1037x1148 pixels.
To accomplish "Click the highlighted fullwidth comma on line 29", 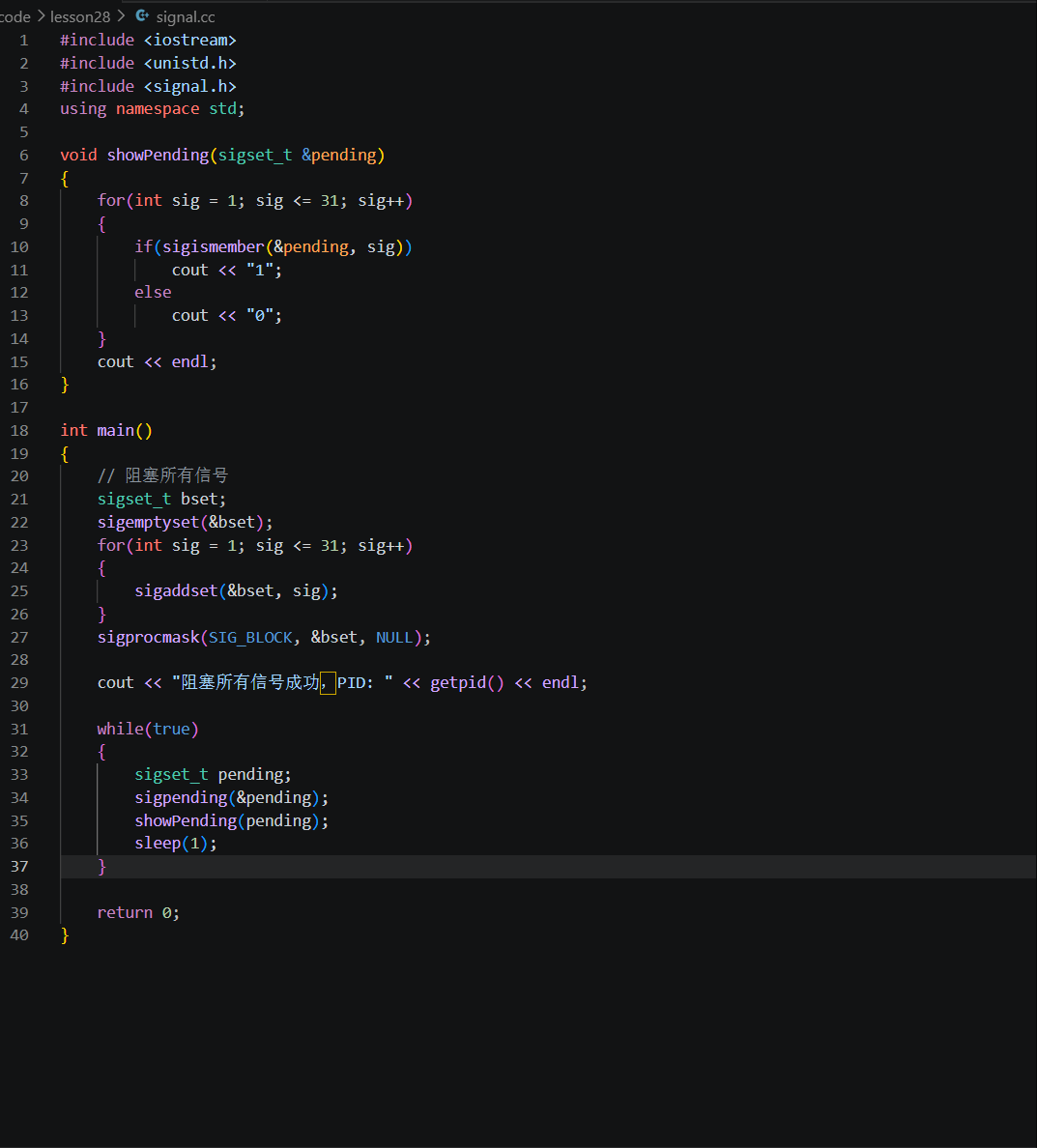I will (328, 682).
